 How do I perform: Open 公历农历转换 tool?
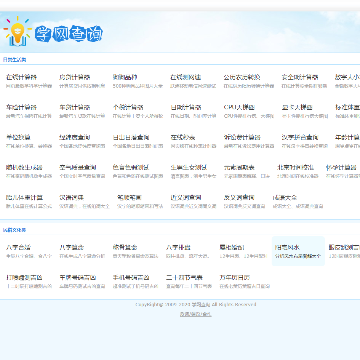[x=242, y=77]
